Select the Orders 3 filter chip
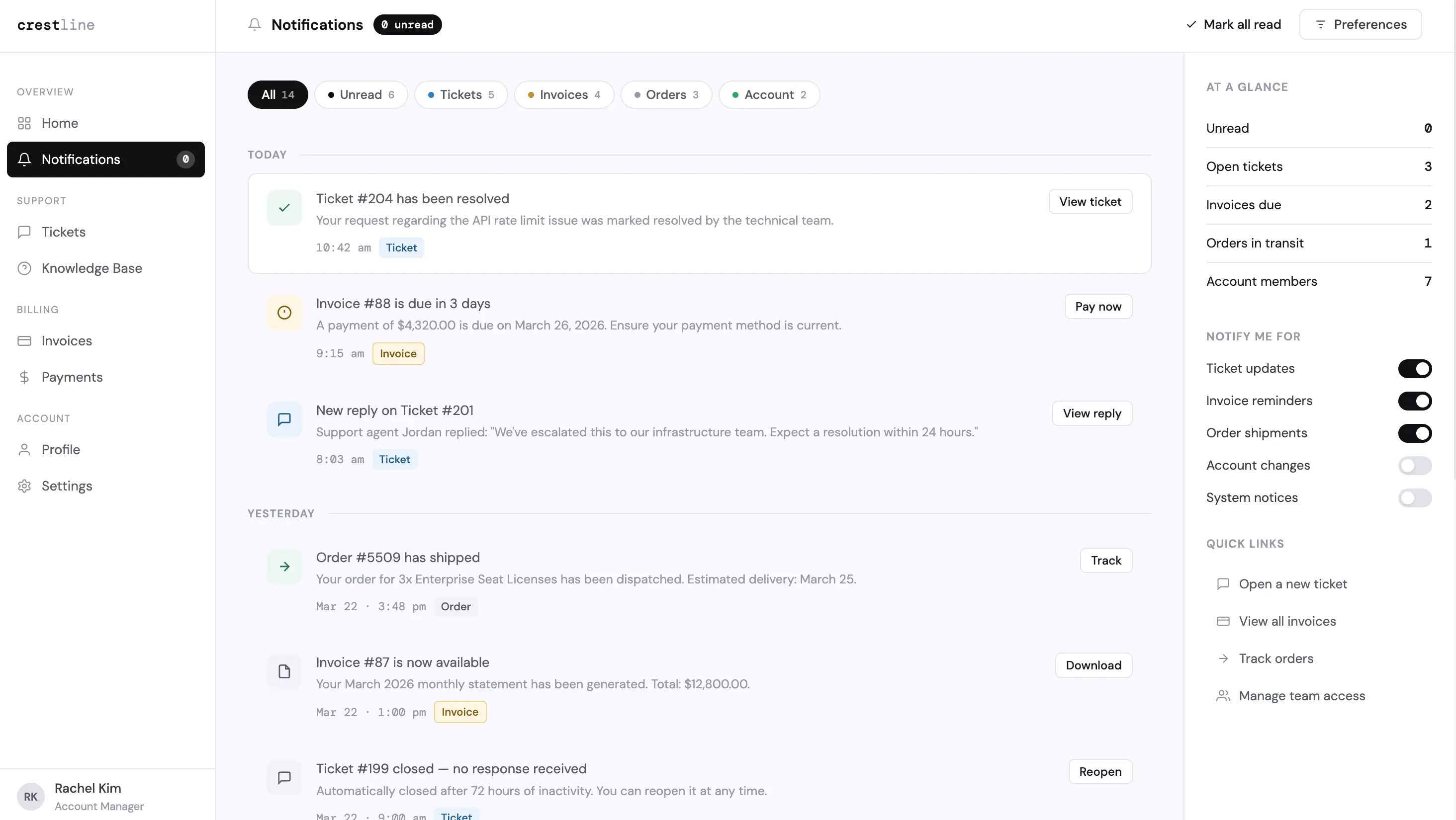The image size is (1456, 820). [x=666, y=94]
